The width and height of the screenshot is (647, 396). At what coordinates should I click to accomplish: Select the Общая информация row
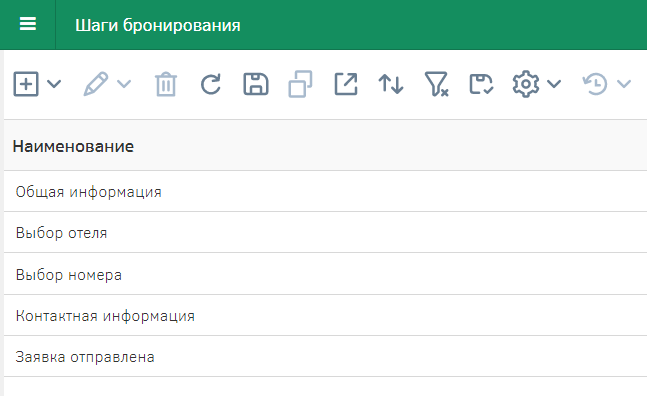point(326,191)
